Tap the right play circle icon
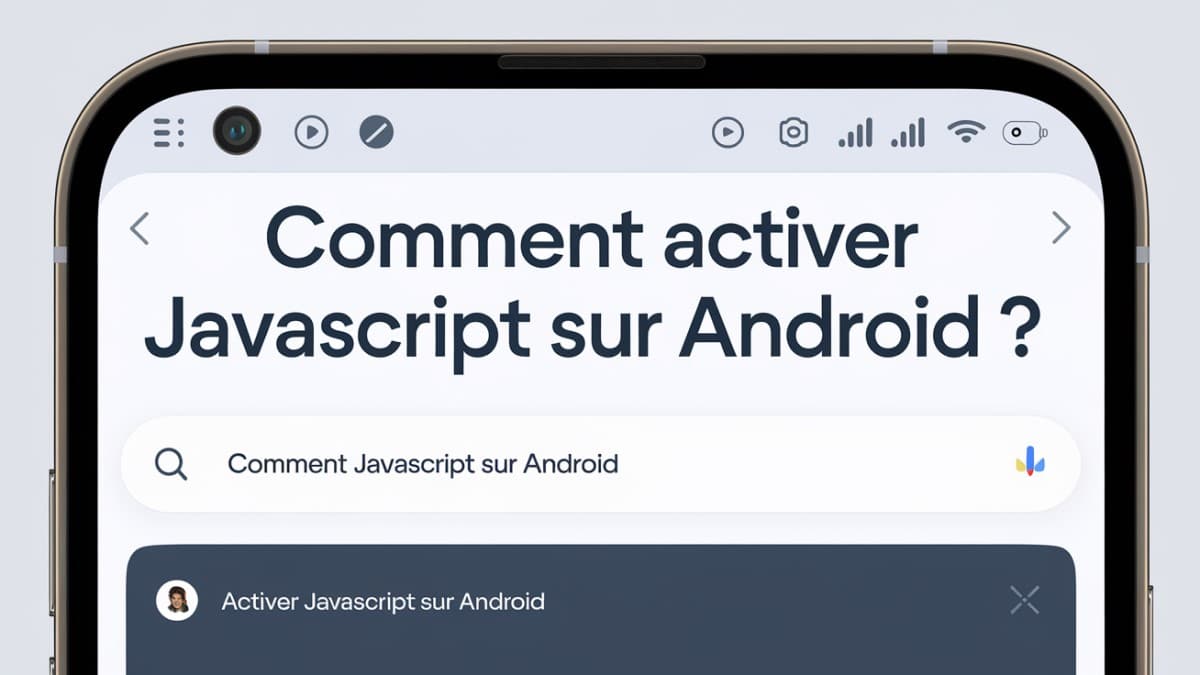The height and width of the screenshot is (675, 1200). coord(727,132)
